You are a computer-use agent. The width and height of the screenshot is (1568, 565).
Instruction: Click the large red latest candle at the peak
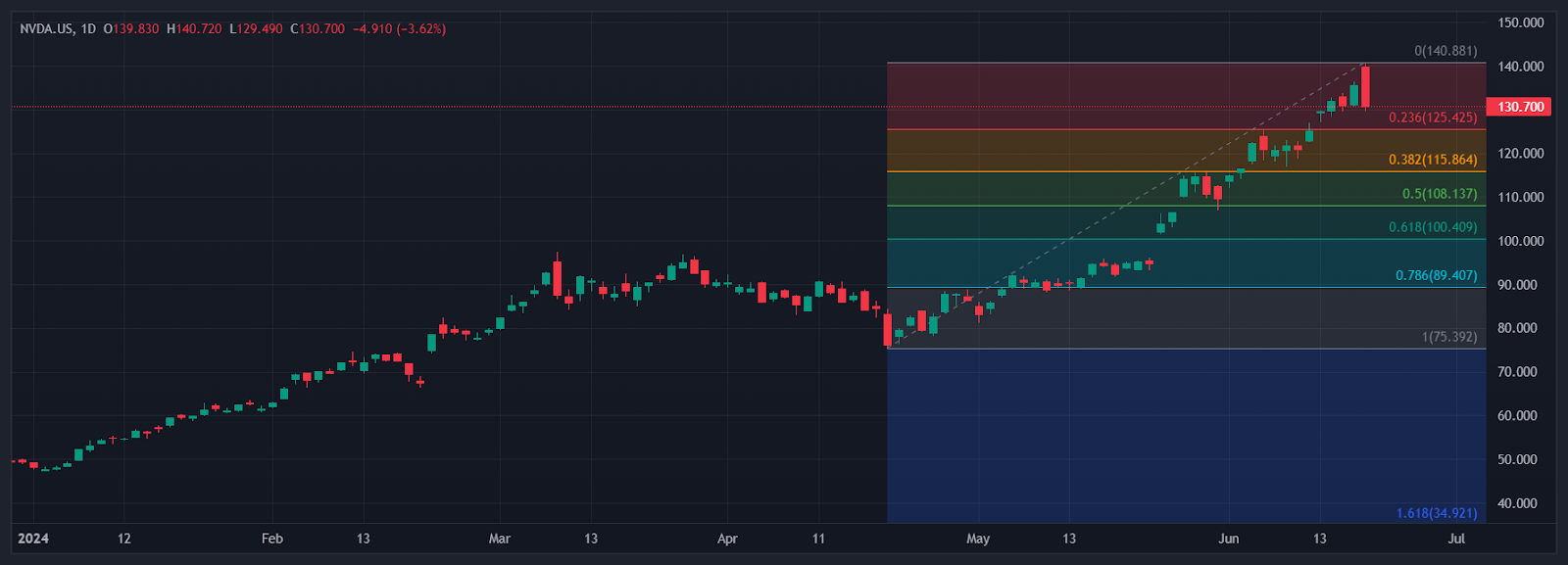1365,86
